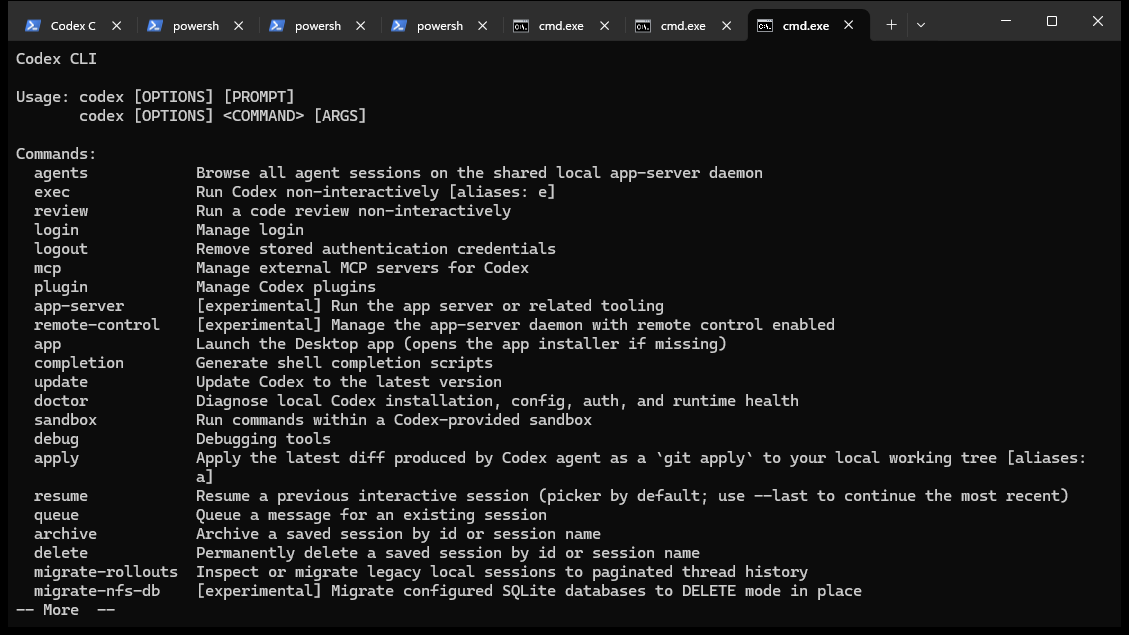Click the 'plugin' command name
Viewport: 1129px width, 635px height.
point(60,287)
